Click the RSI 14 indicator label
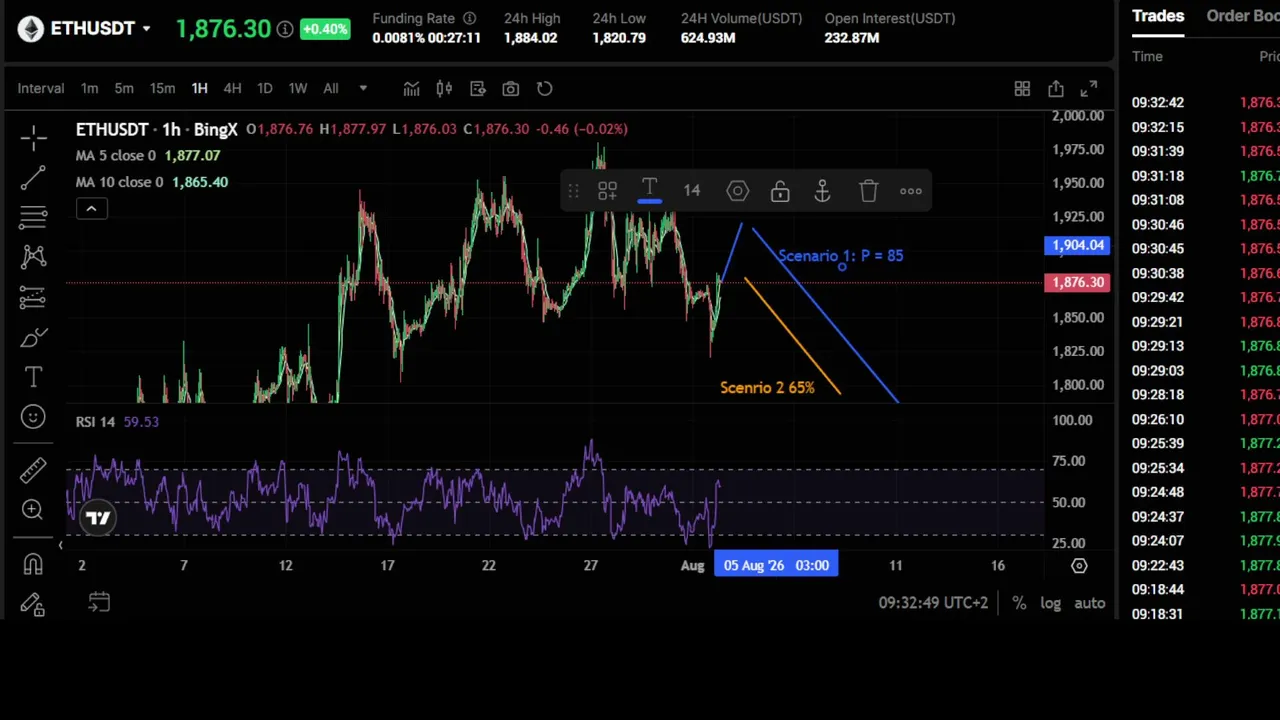Viewport: 1280px width, 720px height. 95,422
